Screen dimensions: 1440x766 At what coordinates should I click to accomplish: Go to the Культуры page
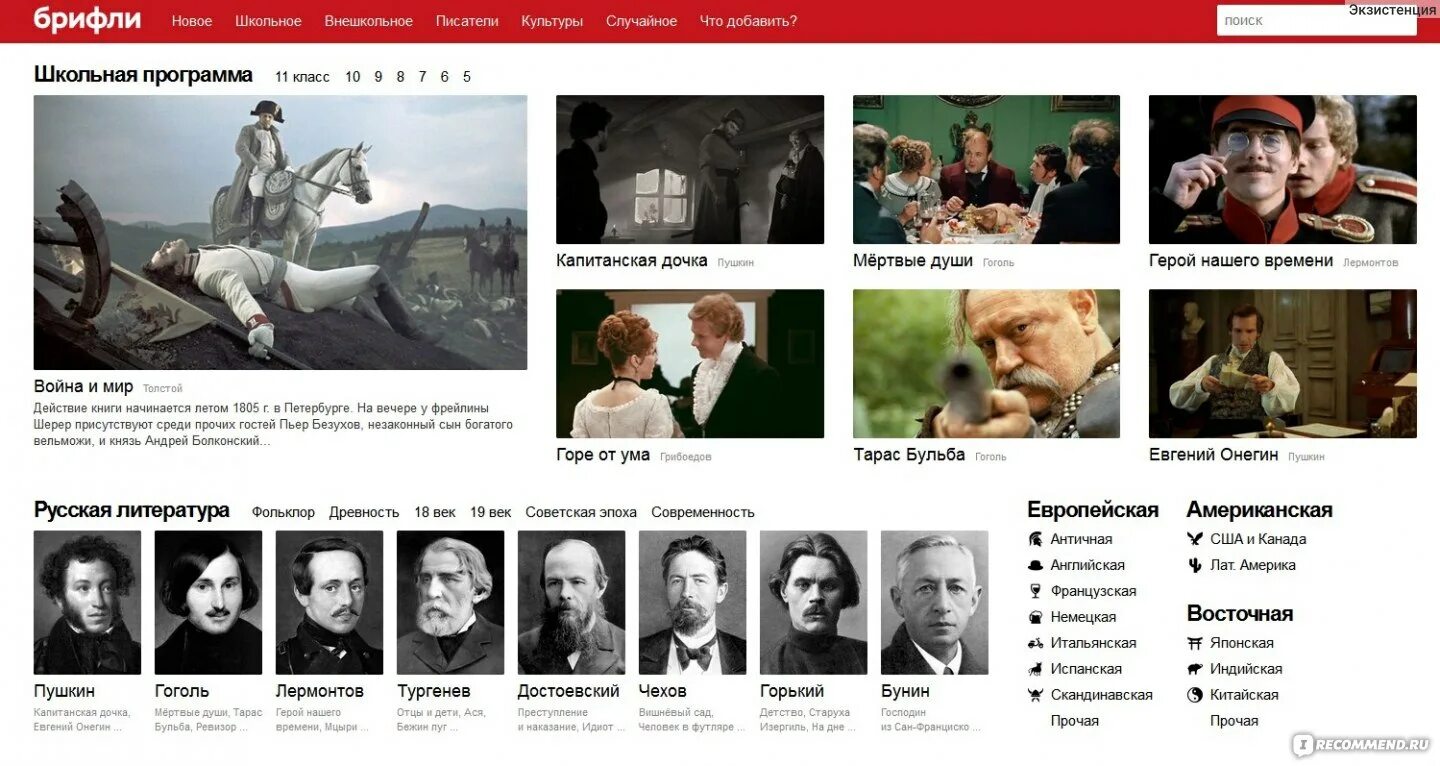tap(552, 21)
